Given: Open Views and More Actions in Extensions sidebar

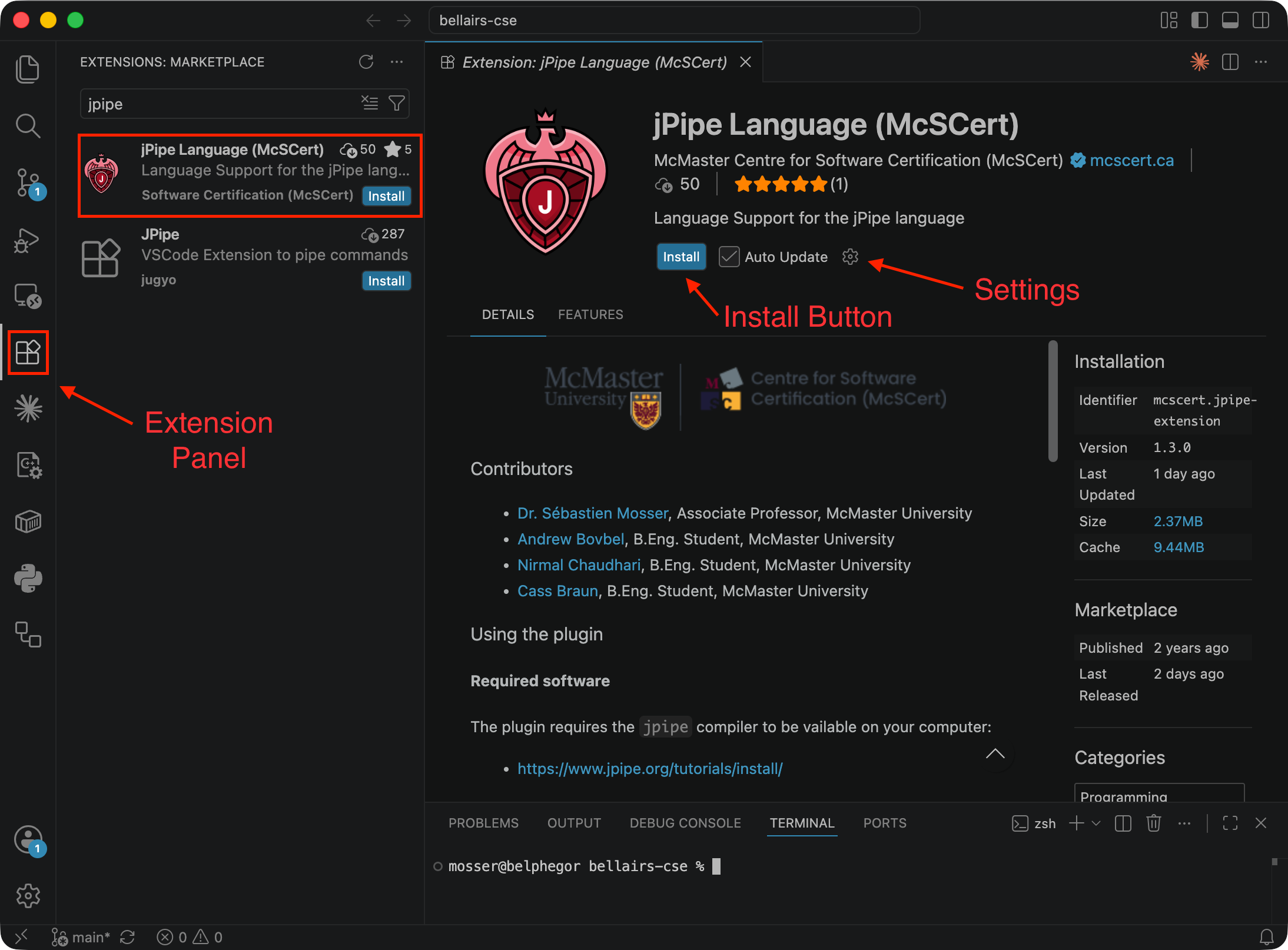Looking at the screenshot, I should (397, 62).
